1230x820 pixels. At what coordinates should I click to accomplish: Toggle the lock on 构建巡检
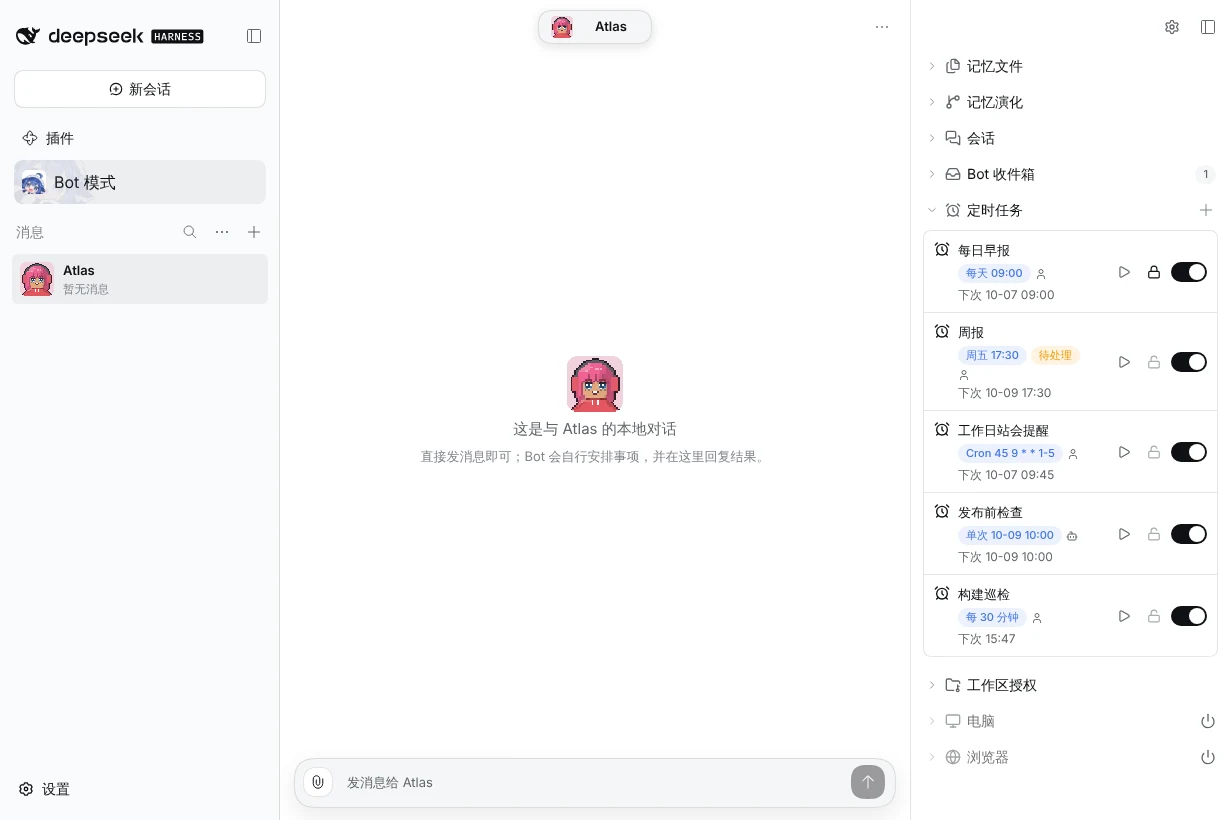(x=1154, y=616)
